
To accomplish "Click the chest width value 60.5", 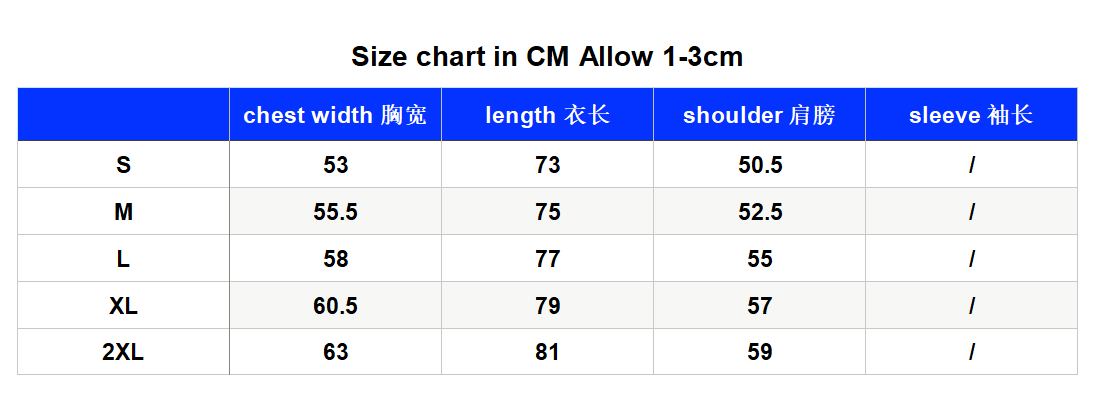I will tap(335, 305).
